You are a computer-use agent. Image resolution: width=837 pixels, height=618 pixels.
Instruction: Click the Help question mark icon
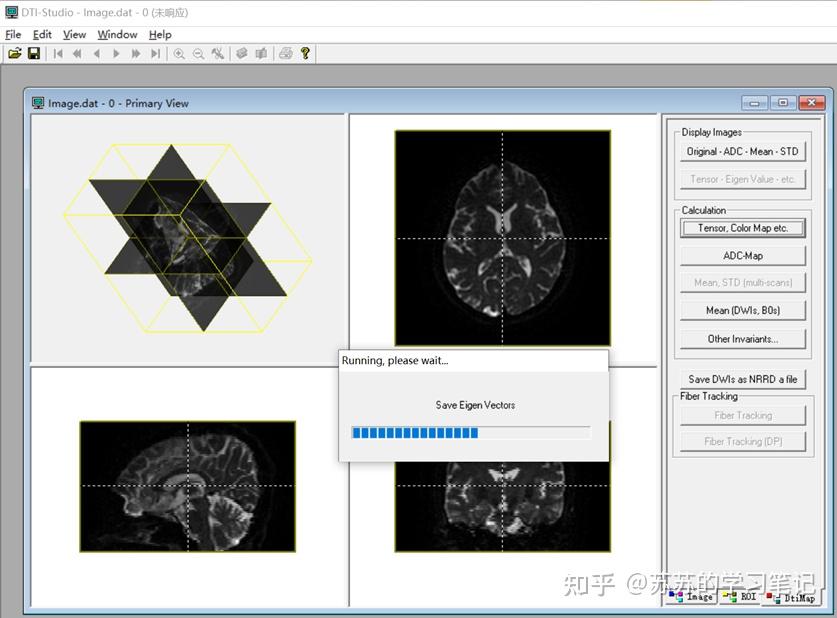coord(305,53)
